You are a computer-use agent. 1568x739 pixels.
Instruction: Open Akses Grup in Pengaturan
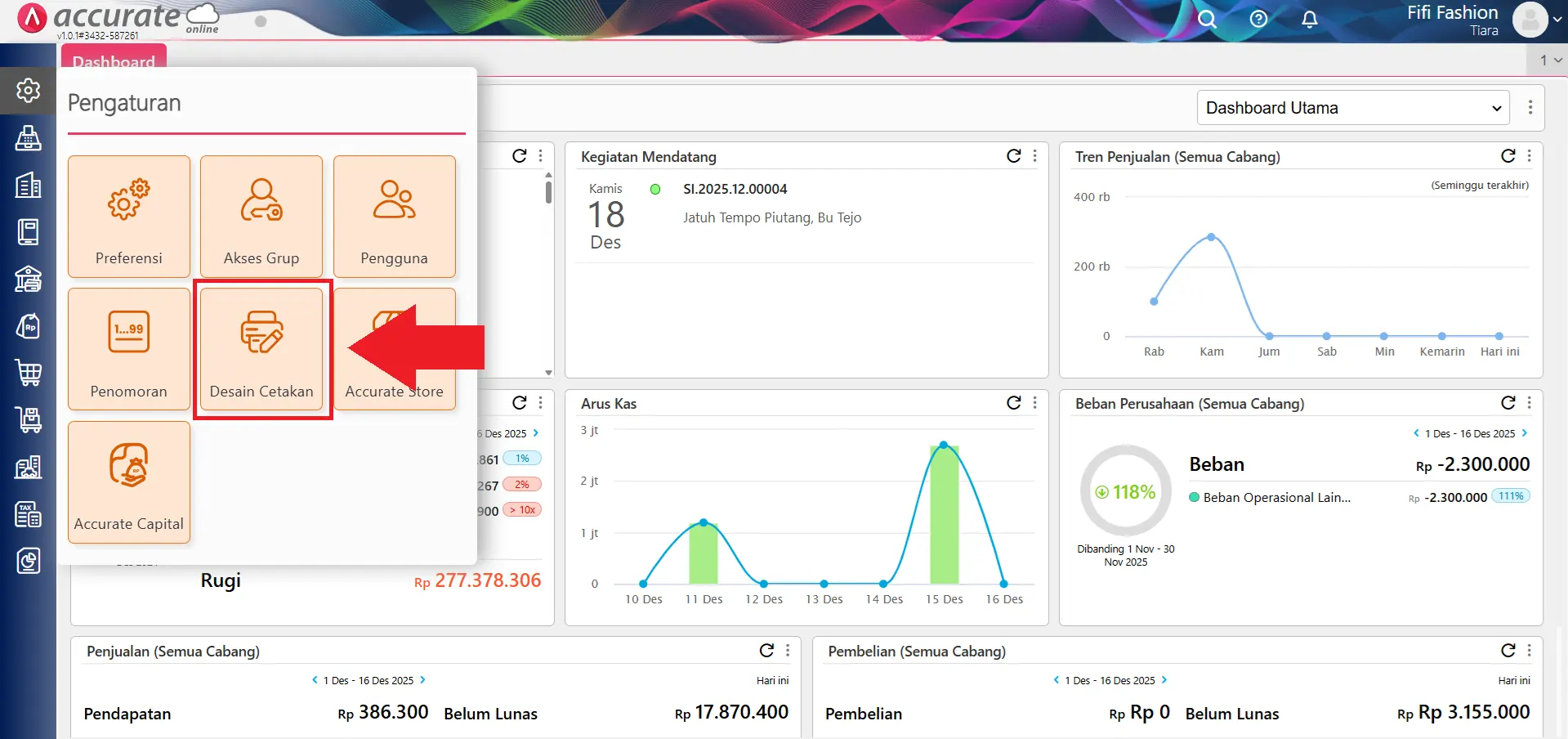[x=261, y=217]
